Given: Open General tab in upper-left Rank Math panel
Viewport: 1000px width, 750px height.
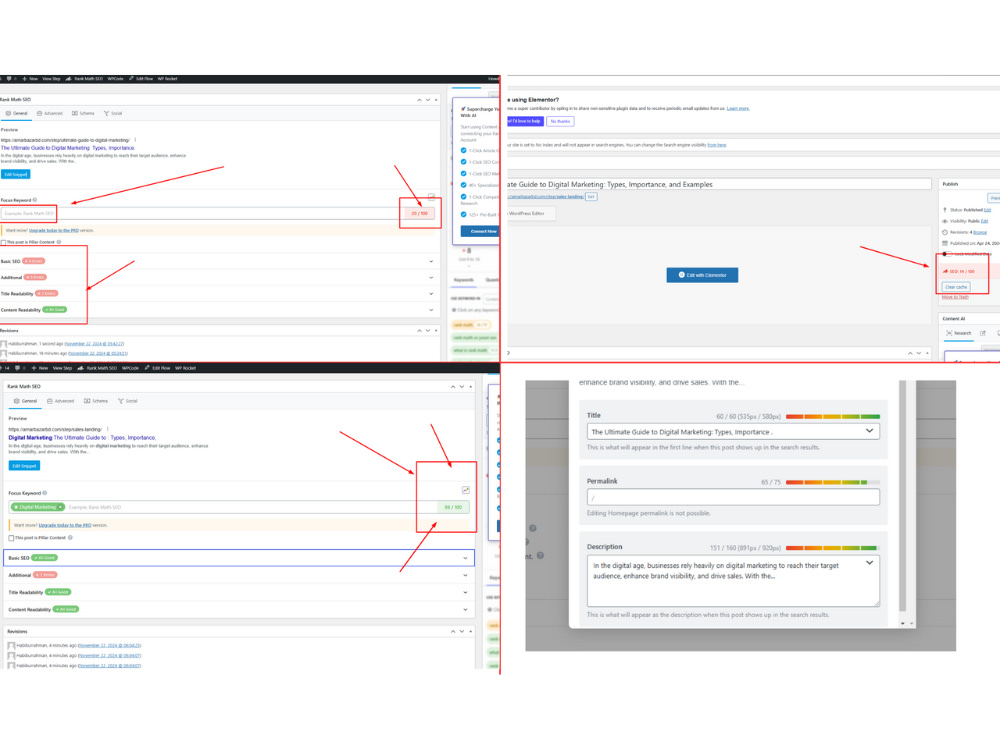Looking at the screenshot, I should (x=17, y=114).
